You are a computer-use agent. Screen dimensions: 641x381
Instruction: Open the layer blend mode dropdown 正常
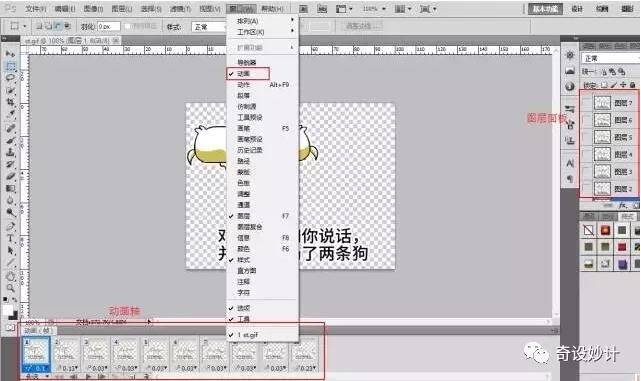[x=611, y=58]
